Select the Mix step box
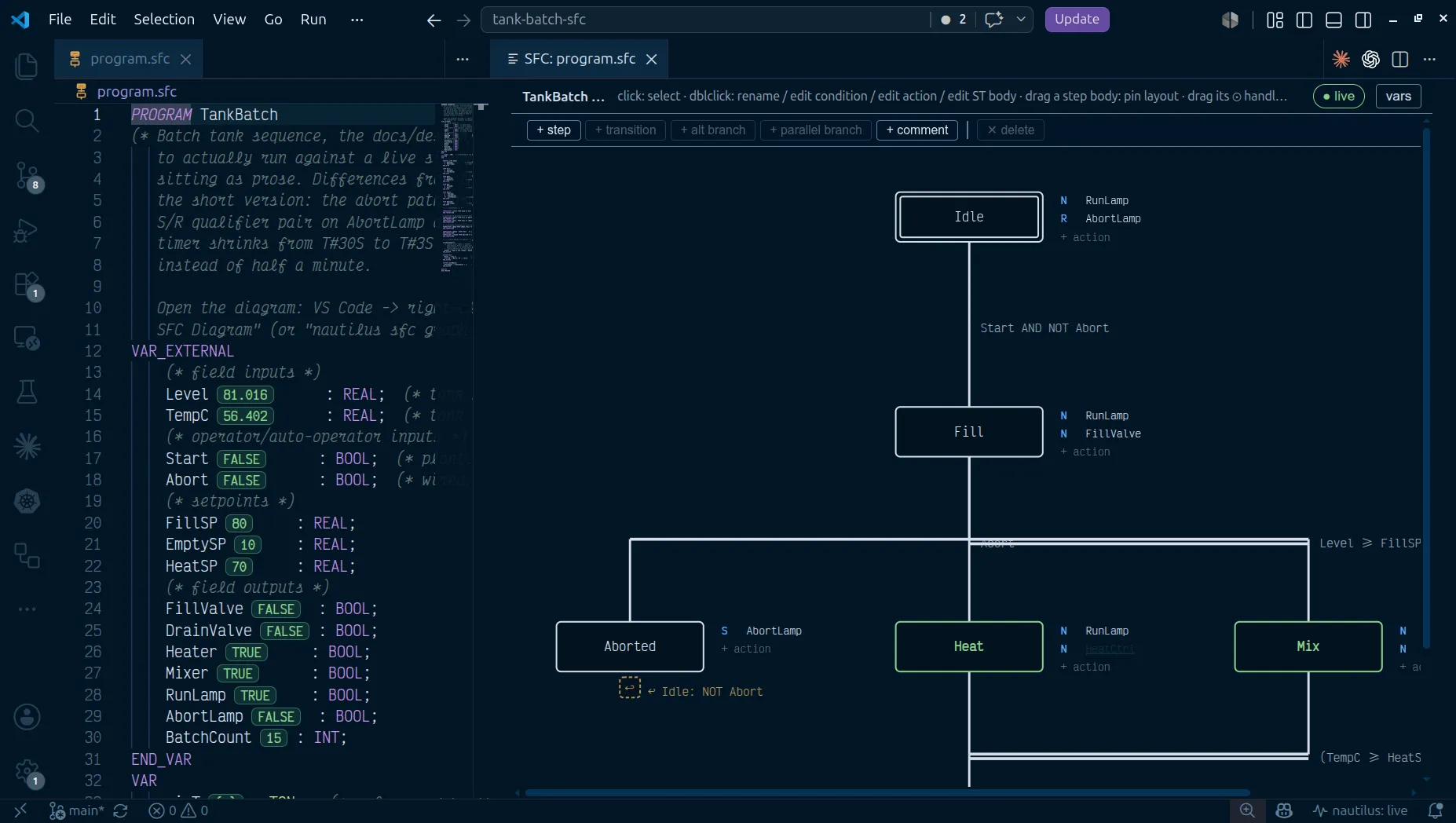The width and height of the screenshot is (1456, 823). coord(1308,646)
